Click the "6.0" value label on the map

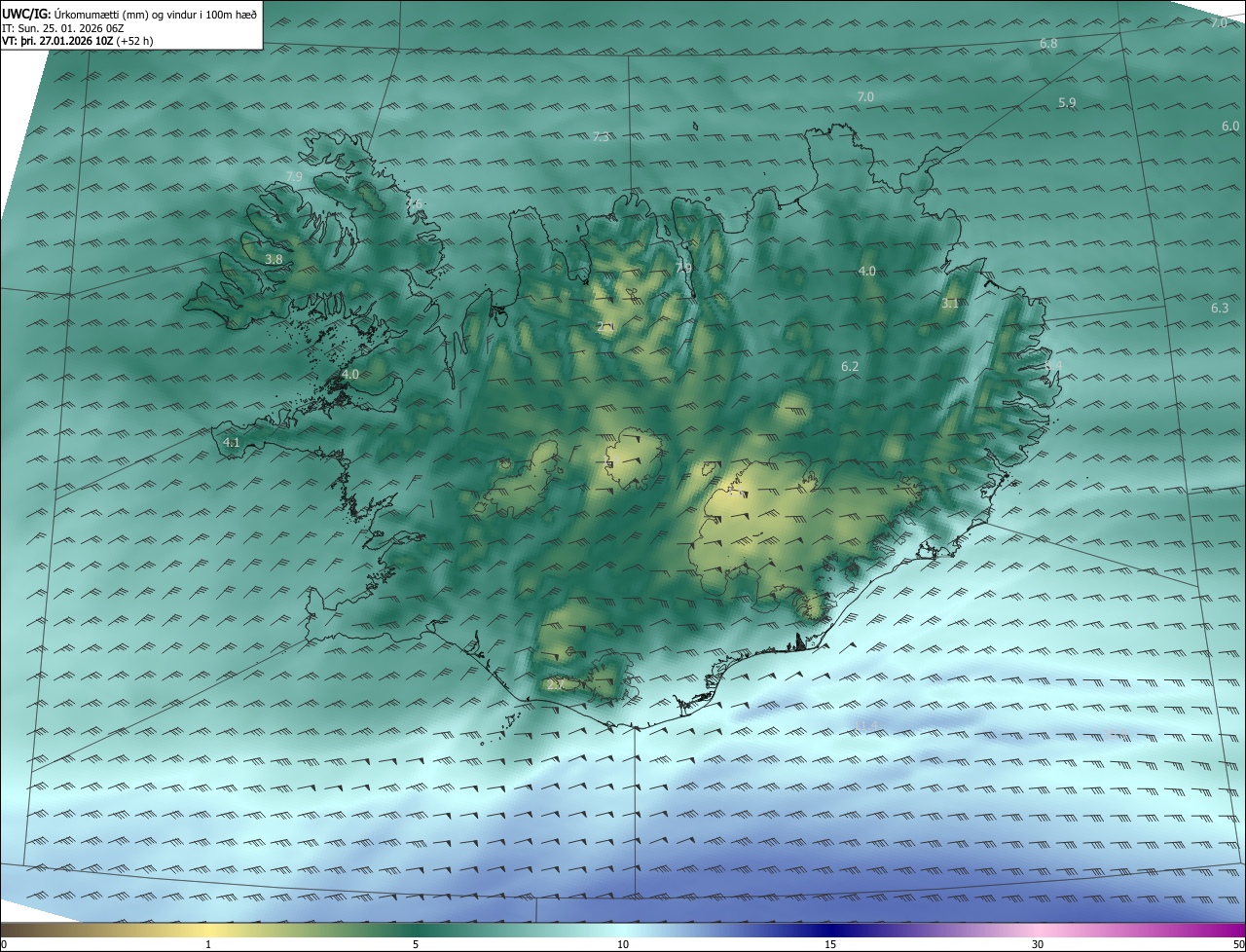1230,127
